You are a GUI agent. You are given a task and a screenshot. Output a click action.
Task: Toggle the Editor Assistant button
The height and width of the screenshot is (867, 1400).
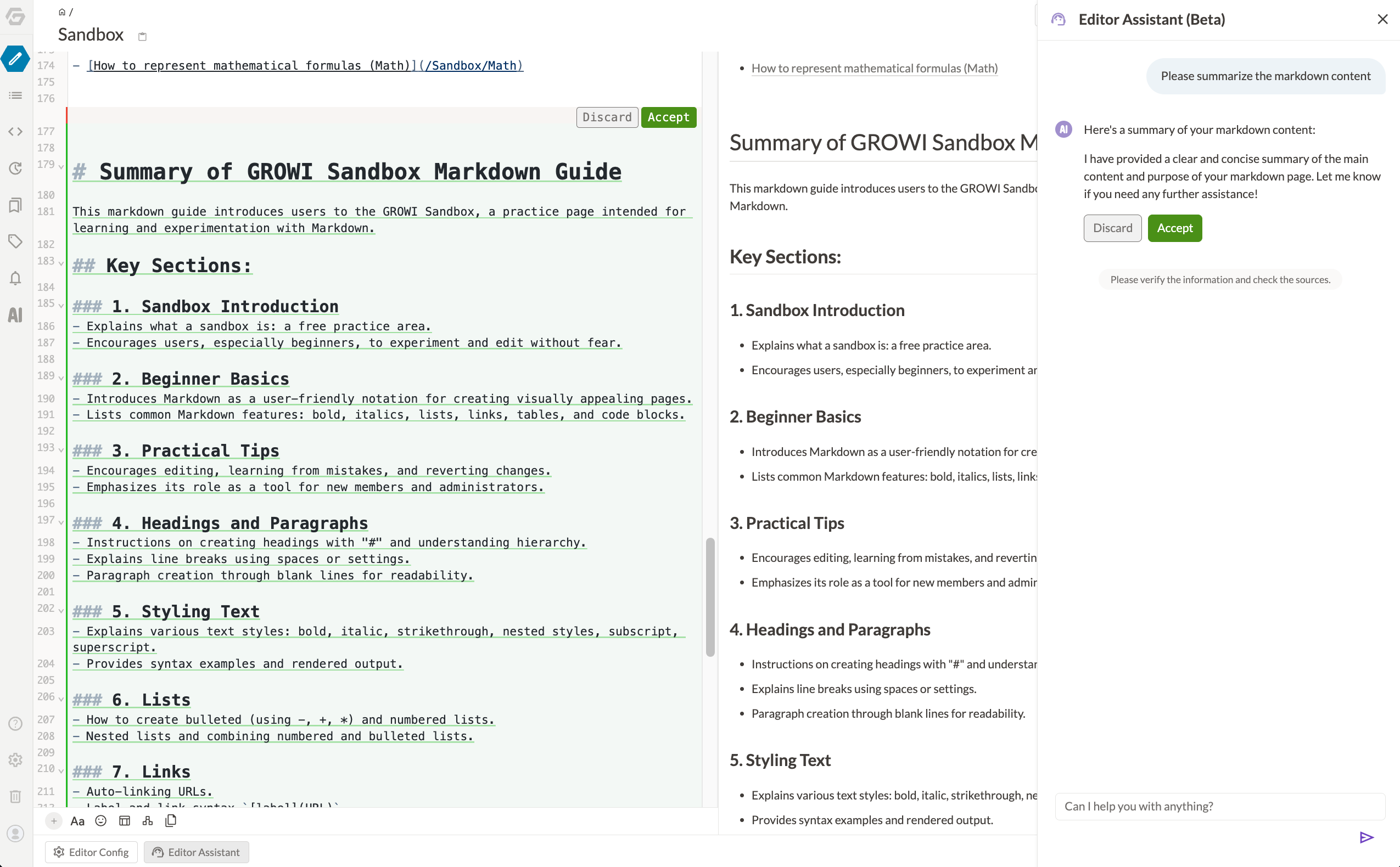click(x=196, y=852)
